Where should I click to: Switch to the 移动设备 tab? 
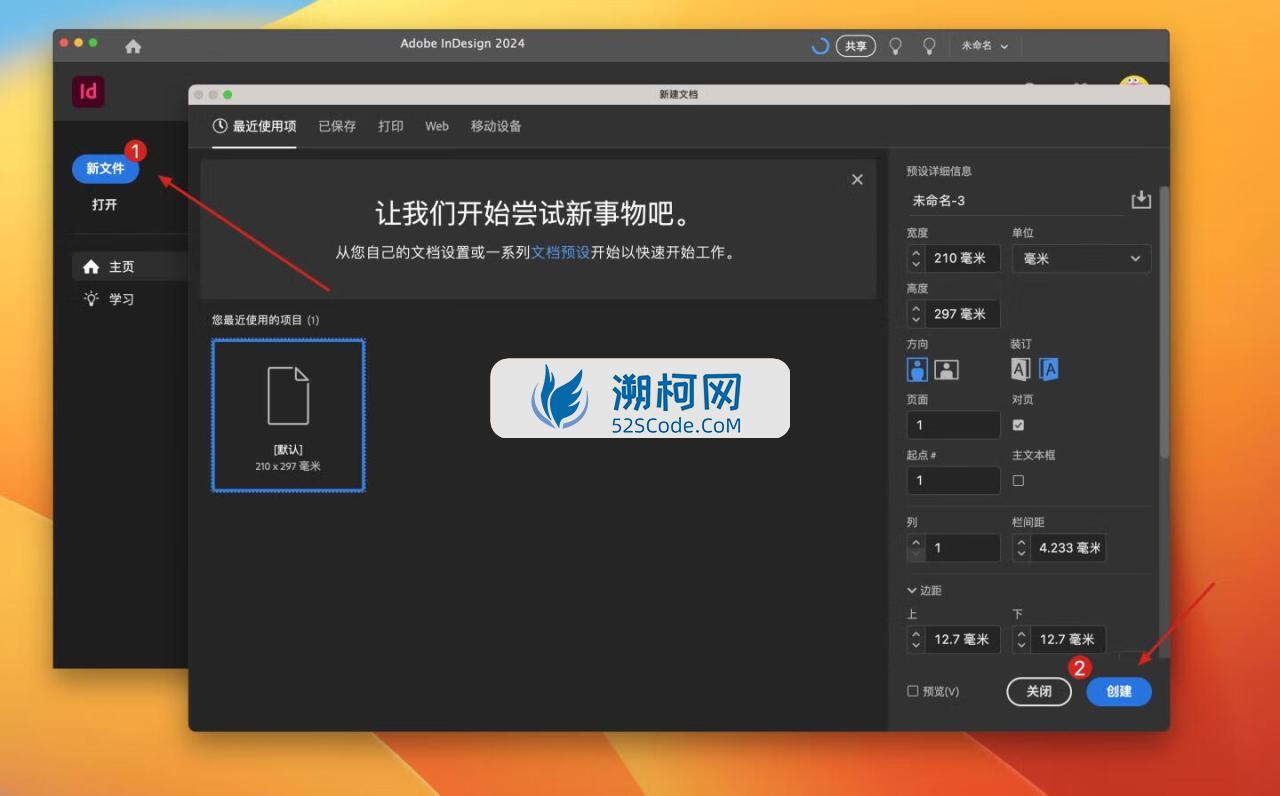coord(496,126)
